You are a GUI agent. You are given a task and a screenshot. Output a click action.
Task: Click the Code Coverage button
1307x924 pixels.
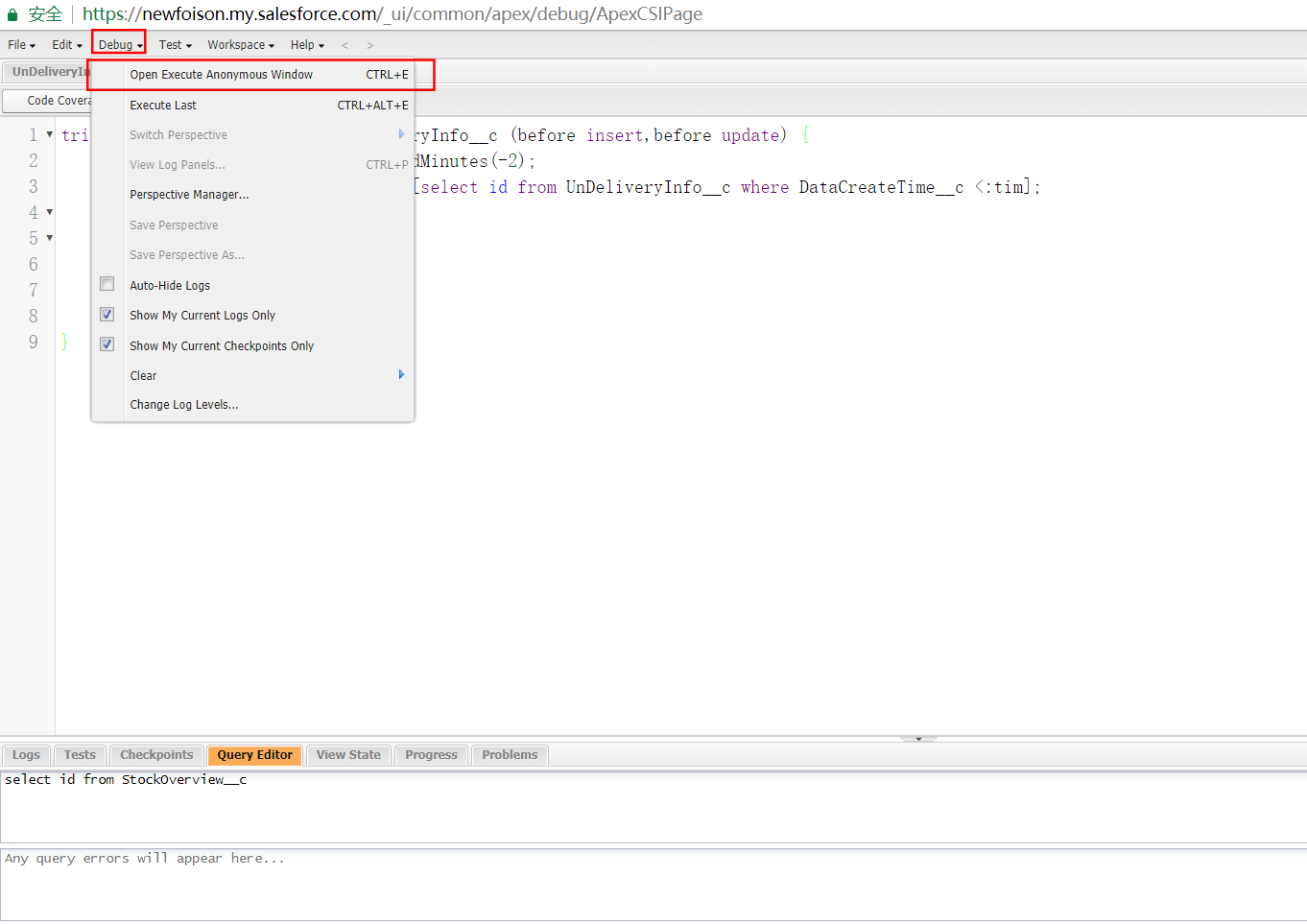coord(48,101)
